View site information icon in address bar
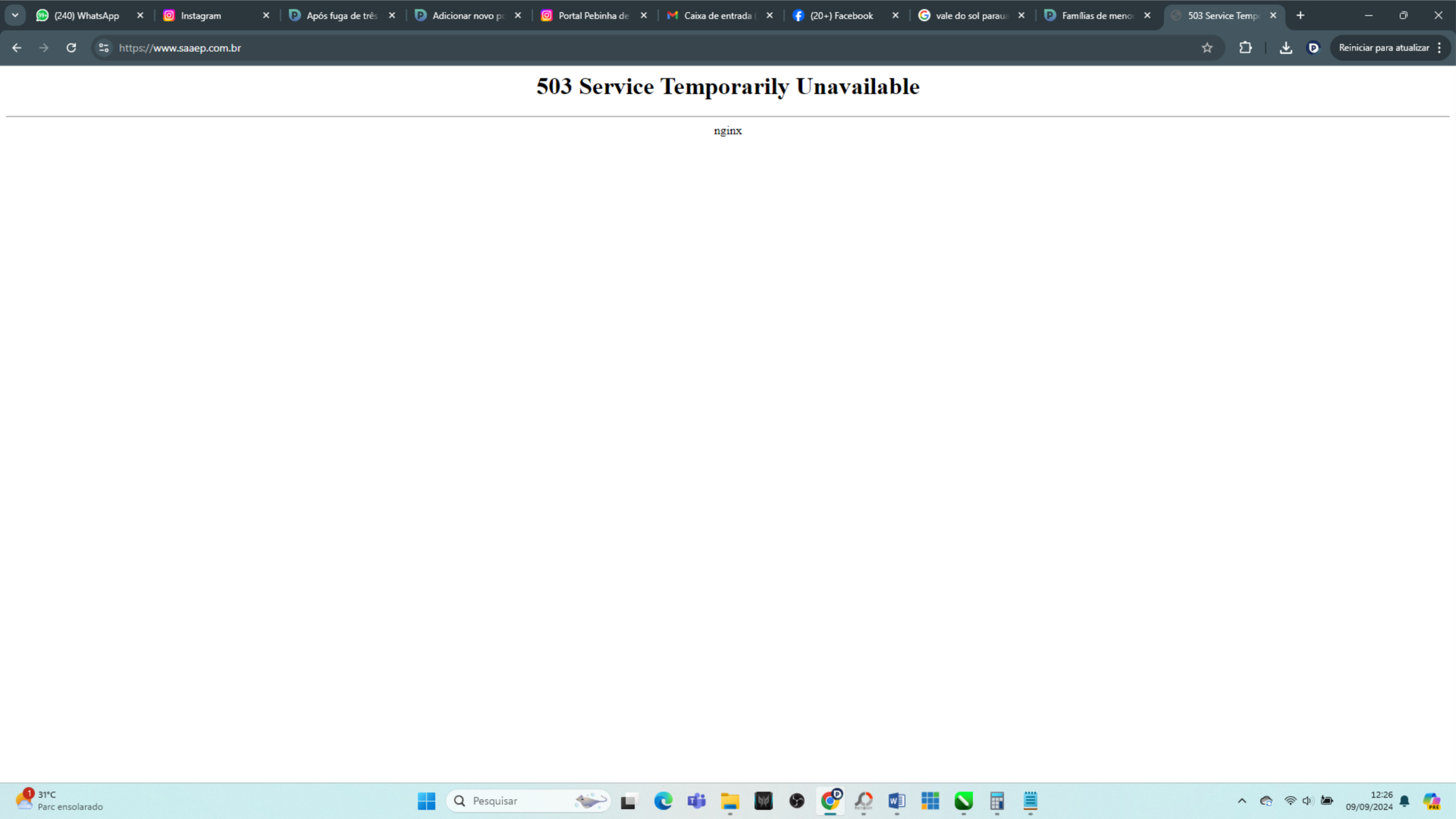1456x819 pixels. pyautogui.click(x=104, y=48)
